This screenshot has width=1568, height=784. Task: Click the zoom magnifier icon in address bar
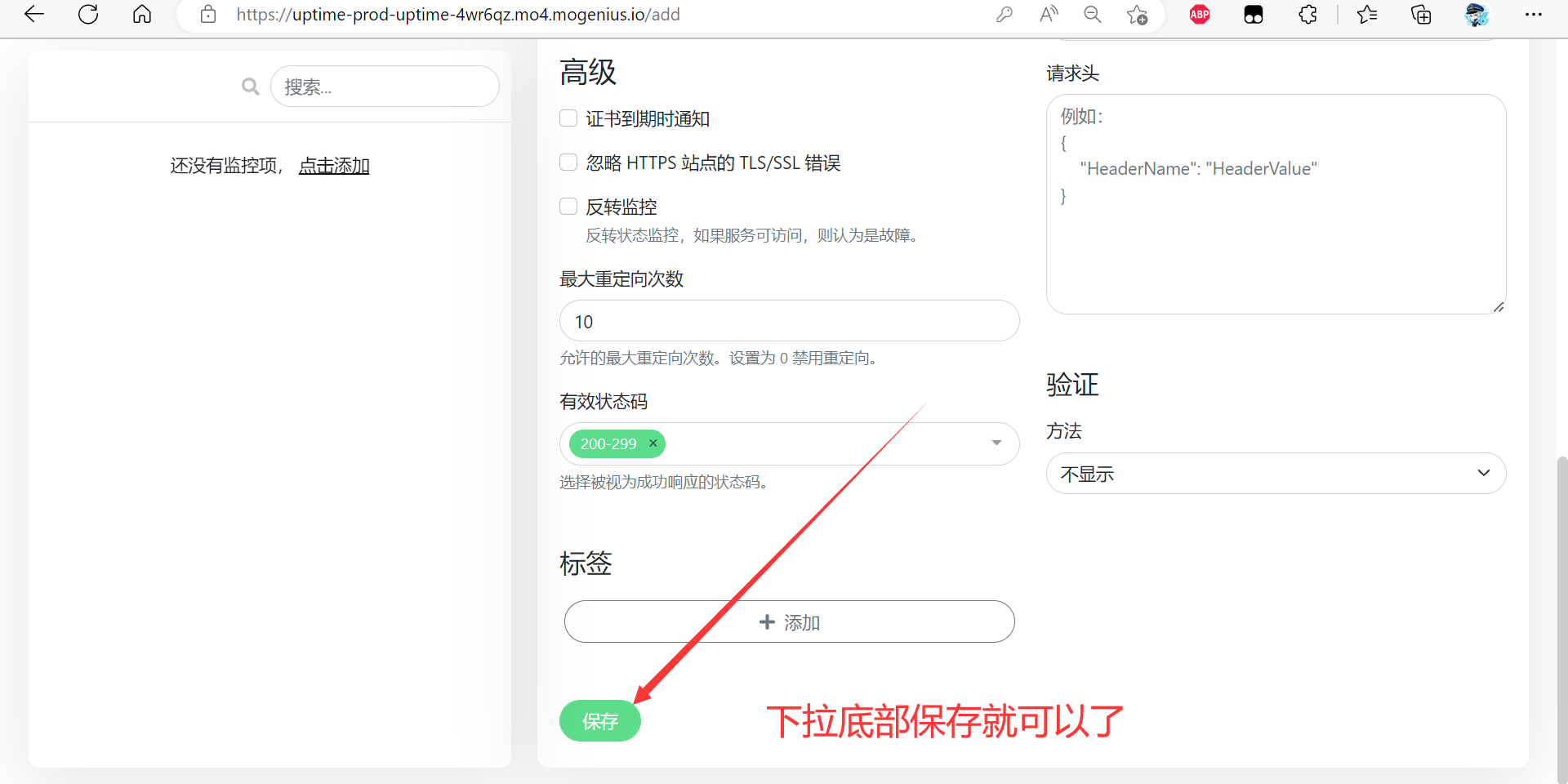1092,14
